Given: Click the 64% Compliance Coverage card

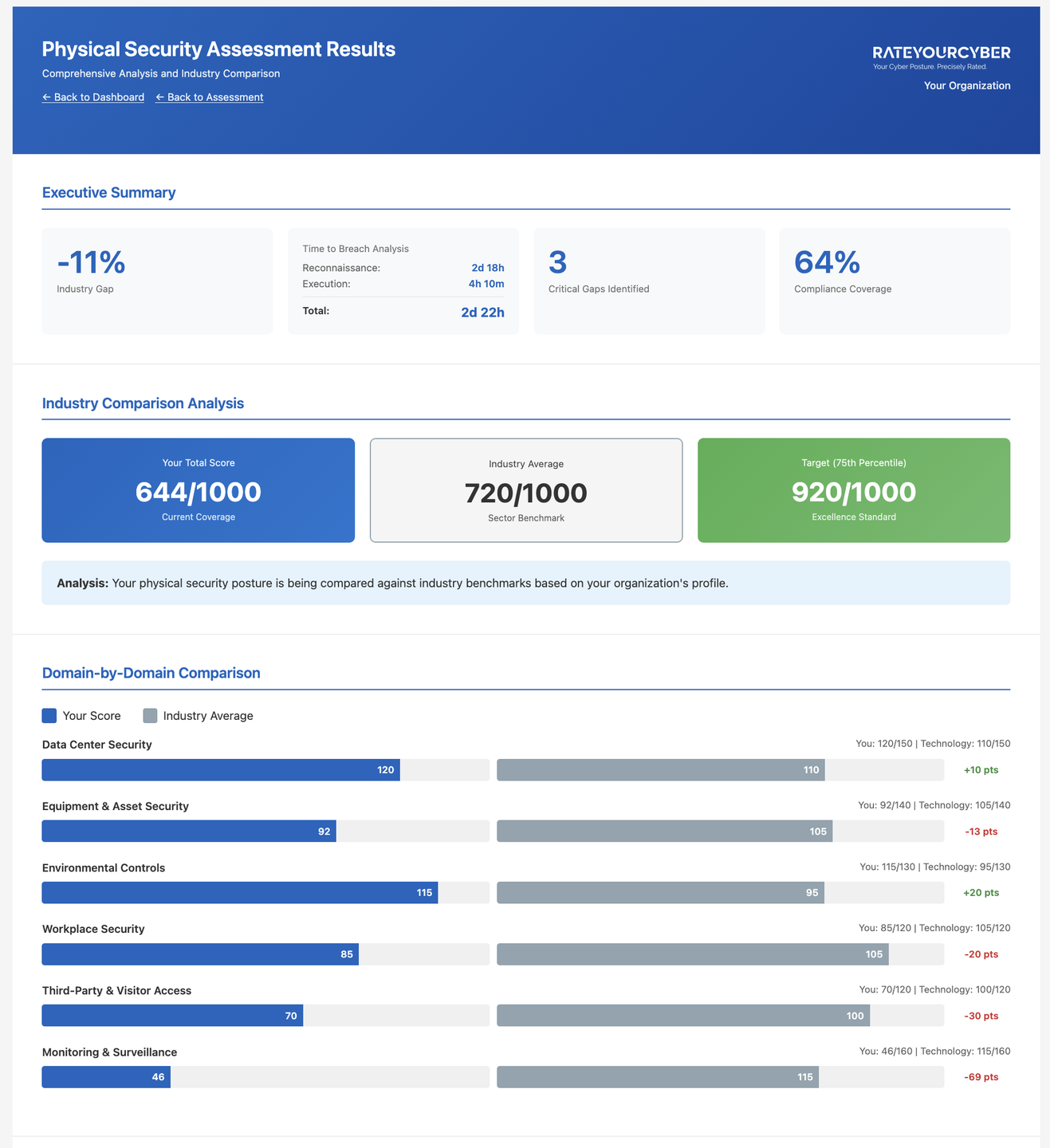Looking at the screenshot, I should pos(894,281).
